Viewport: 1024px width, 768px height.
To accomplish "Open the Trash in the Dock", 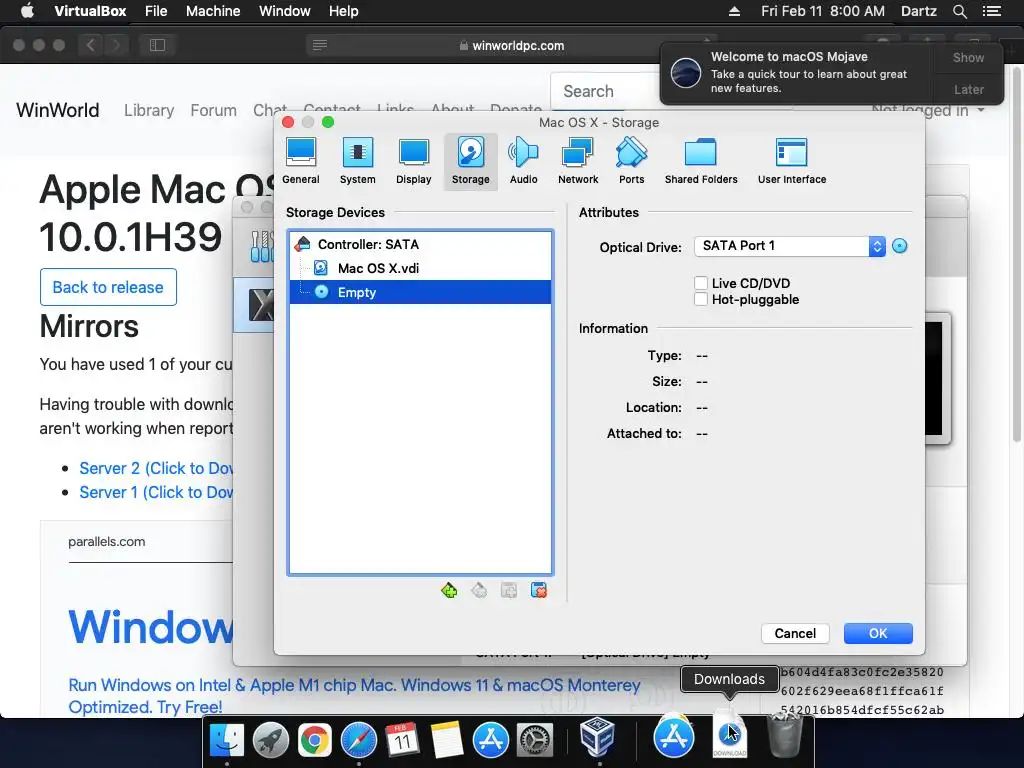I will tap(784, 737).
